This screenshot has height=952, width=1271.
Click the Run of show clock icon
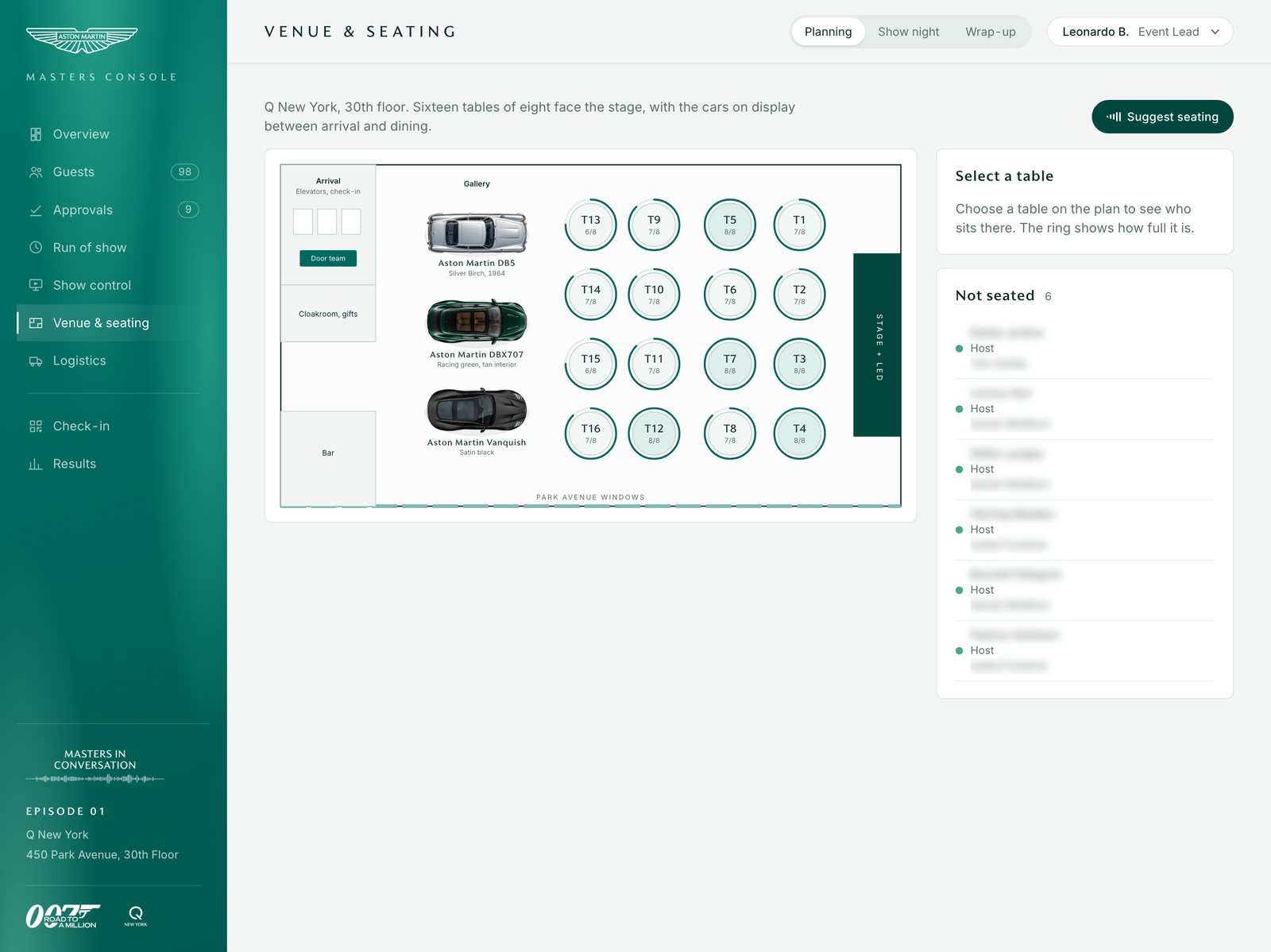click(36, 248)
